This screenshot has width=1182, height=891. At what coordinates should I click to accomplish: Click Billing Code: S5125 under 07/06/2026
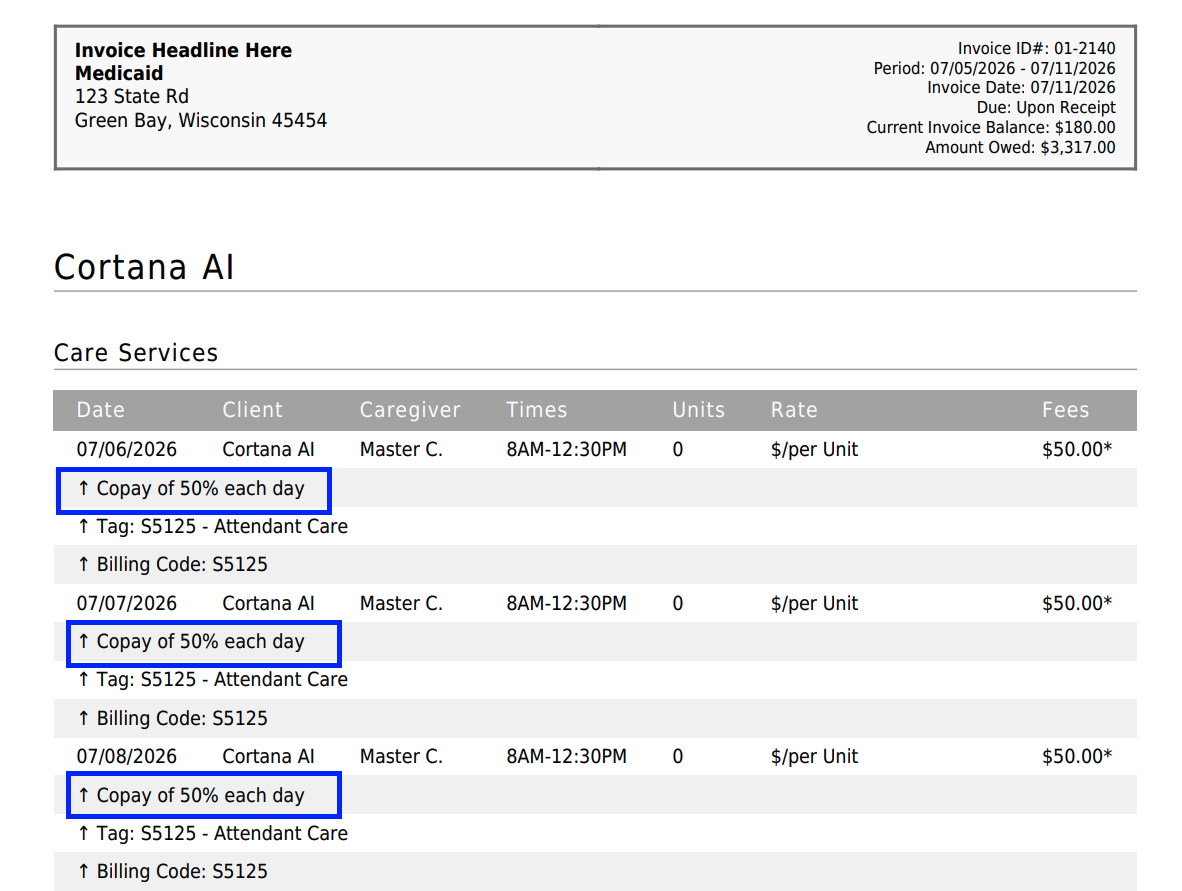click(x=173, y=565)
